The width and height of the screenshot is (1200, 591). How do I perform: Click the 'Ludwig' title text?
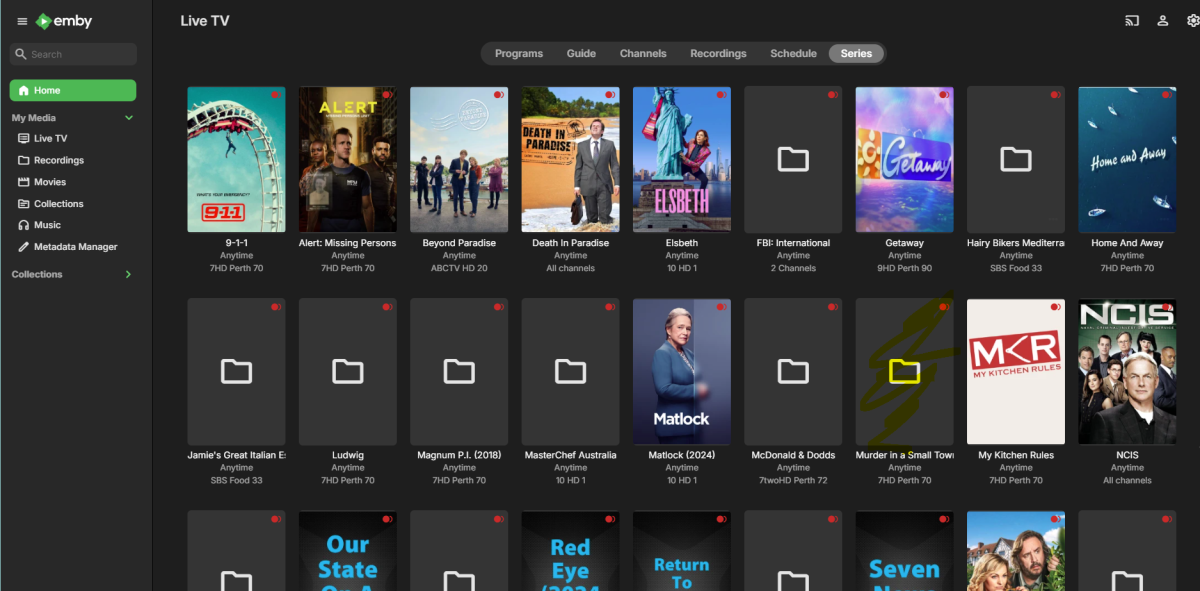348,455
